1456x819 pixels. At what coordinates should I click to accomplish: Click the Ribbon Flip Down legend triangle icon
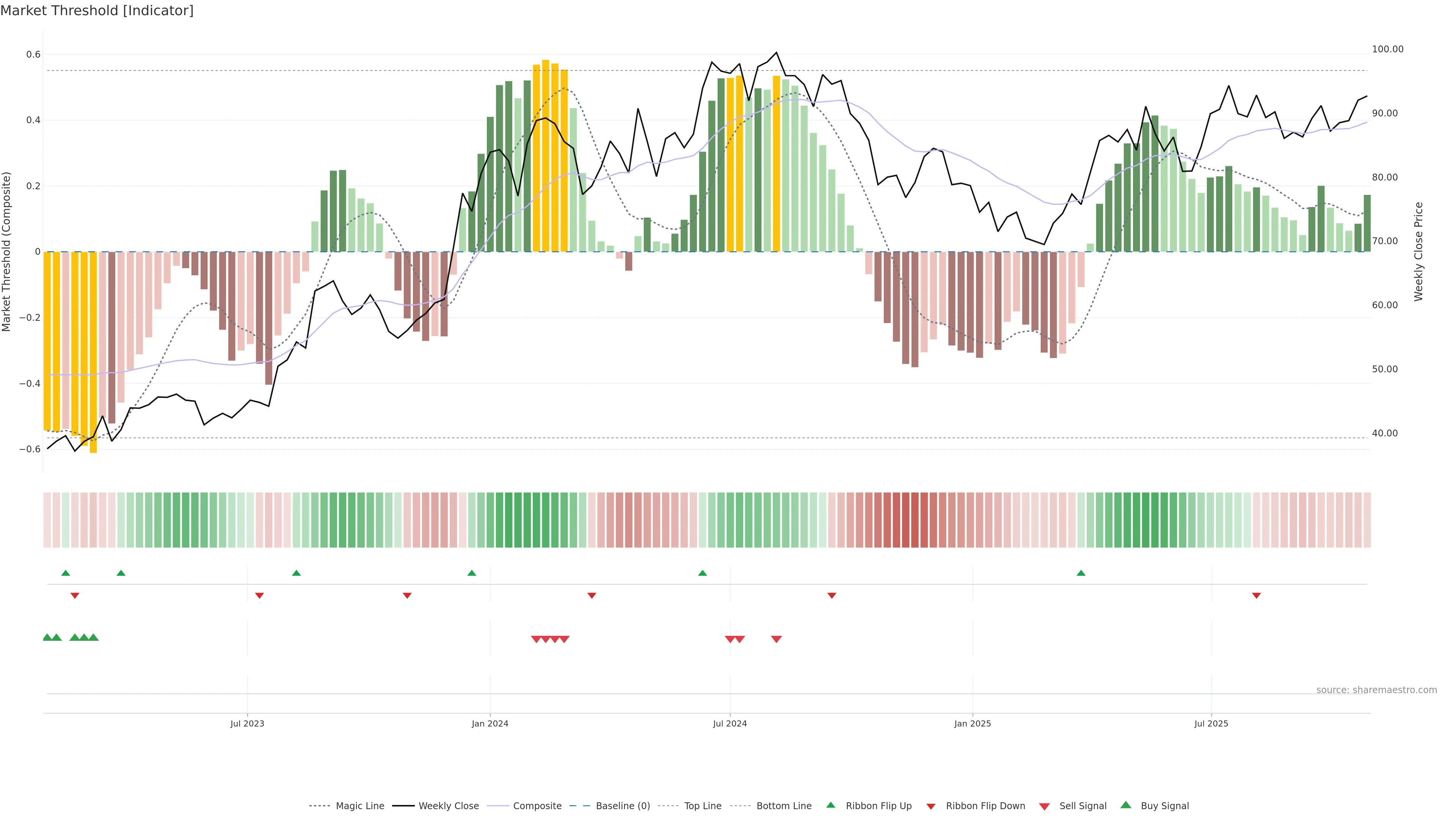click(x=931, y=806)
